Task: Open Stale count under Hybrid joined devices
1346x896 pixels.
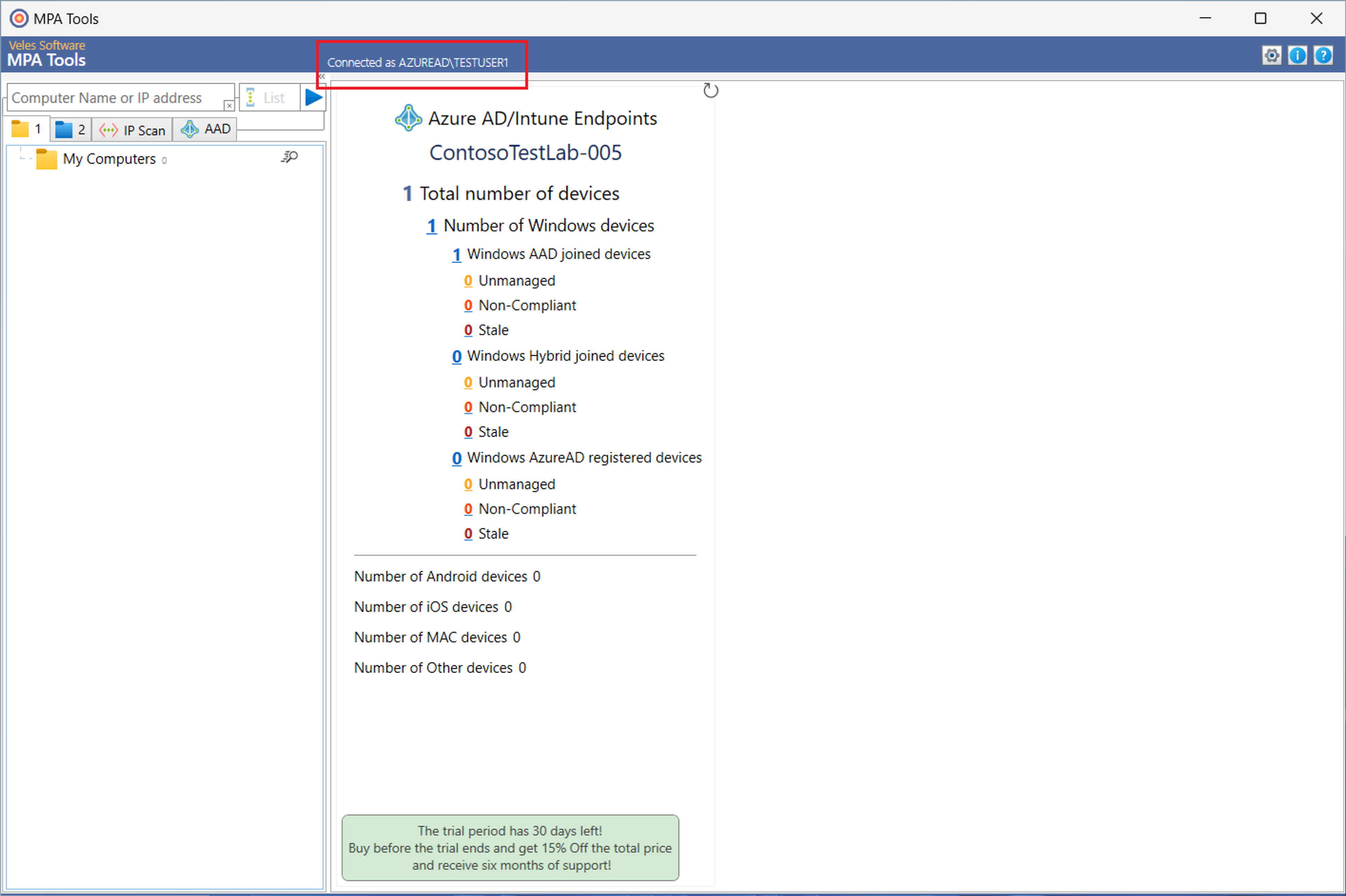Action: pyautogui.click(x=468, y=432)
